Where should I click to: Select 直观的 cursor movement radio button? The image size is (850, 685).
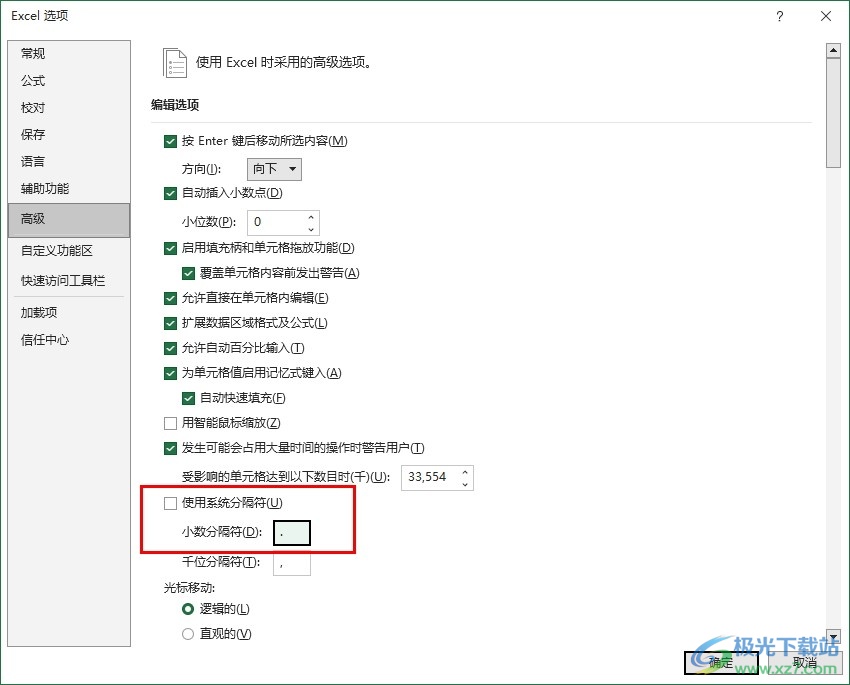pos(188,634)
